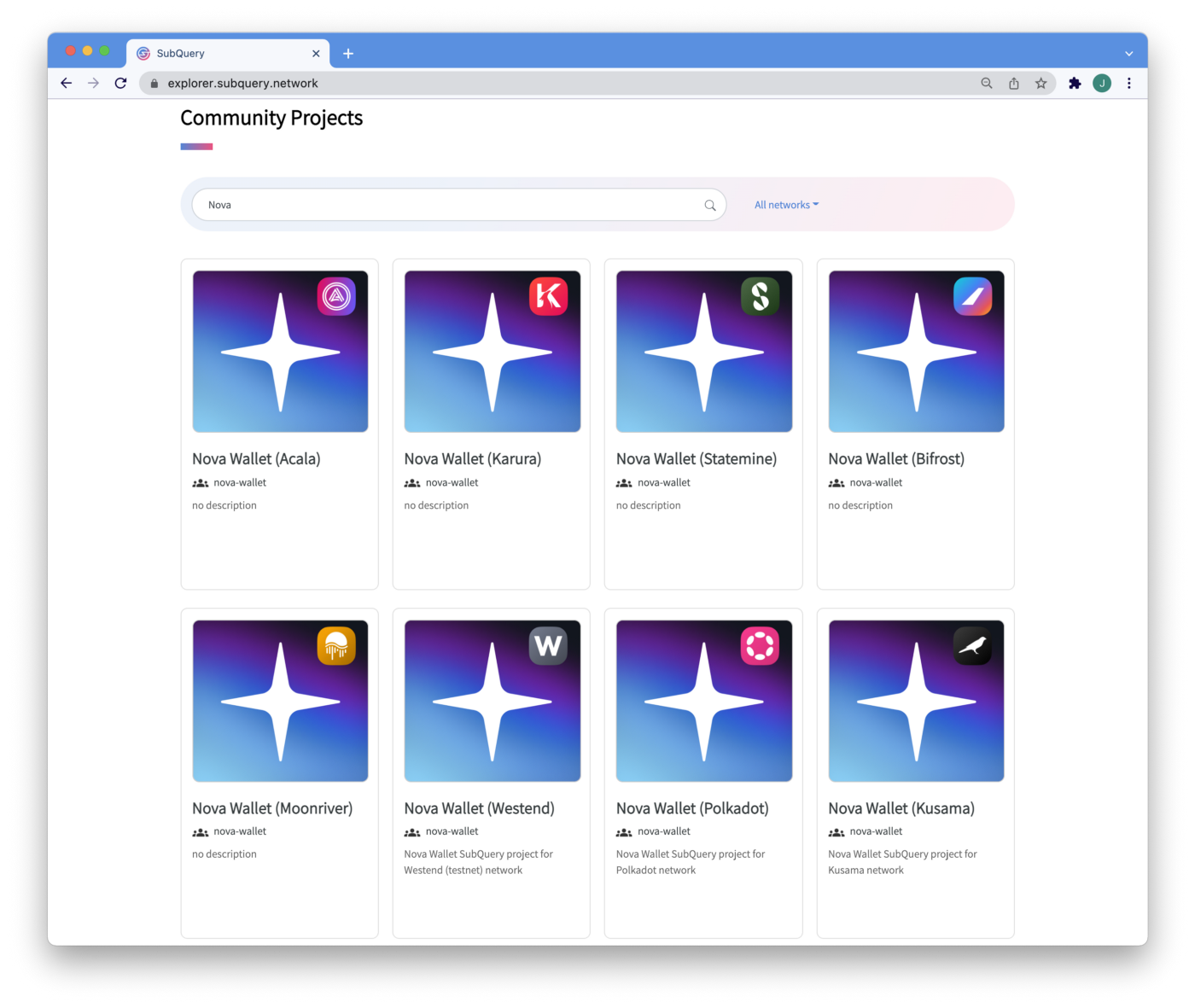Image resolution: width=1195 pixels, height=1008 pixels.
Task: Open the Nova Wallet (Bifrost) title link
Action: [896, 459]
